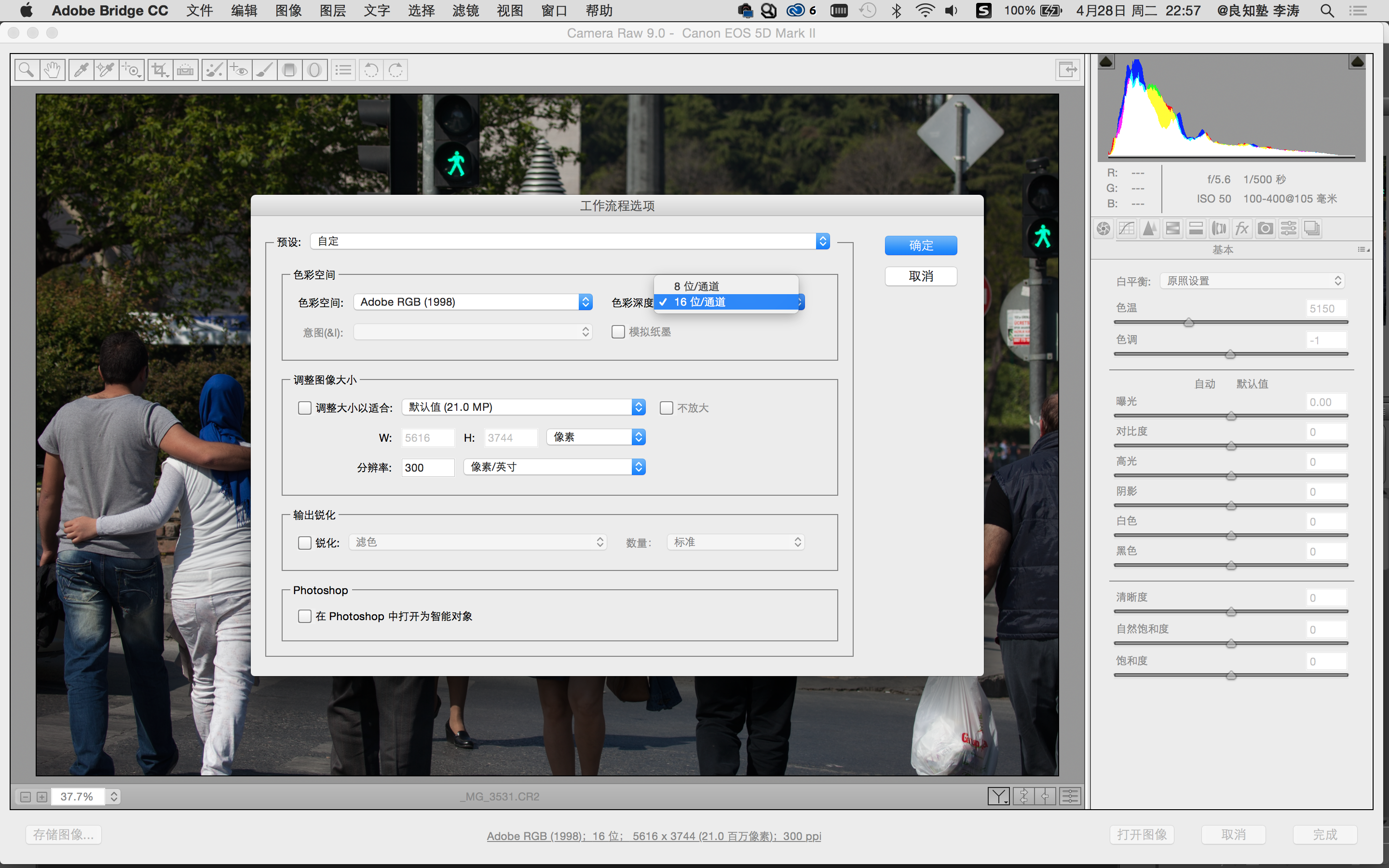
Task: Open the 像素/英寸 resolution unit dropdown
Action: [x=555, y=467]
